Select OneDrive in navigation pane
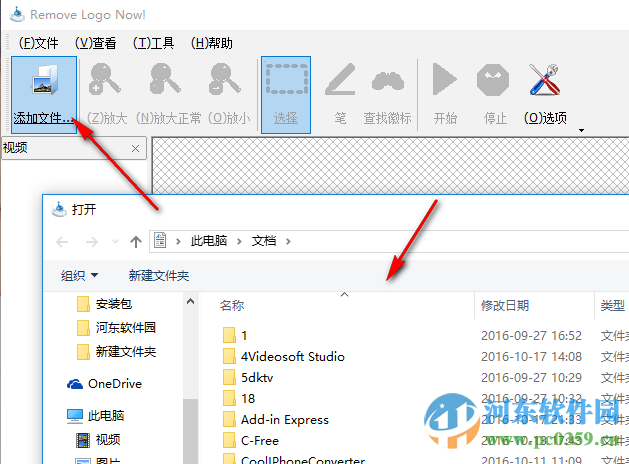 pos(115,384)
